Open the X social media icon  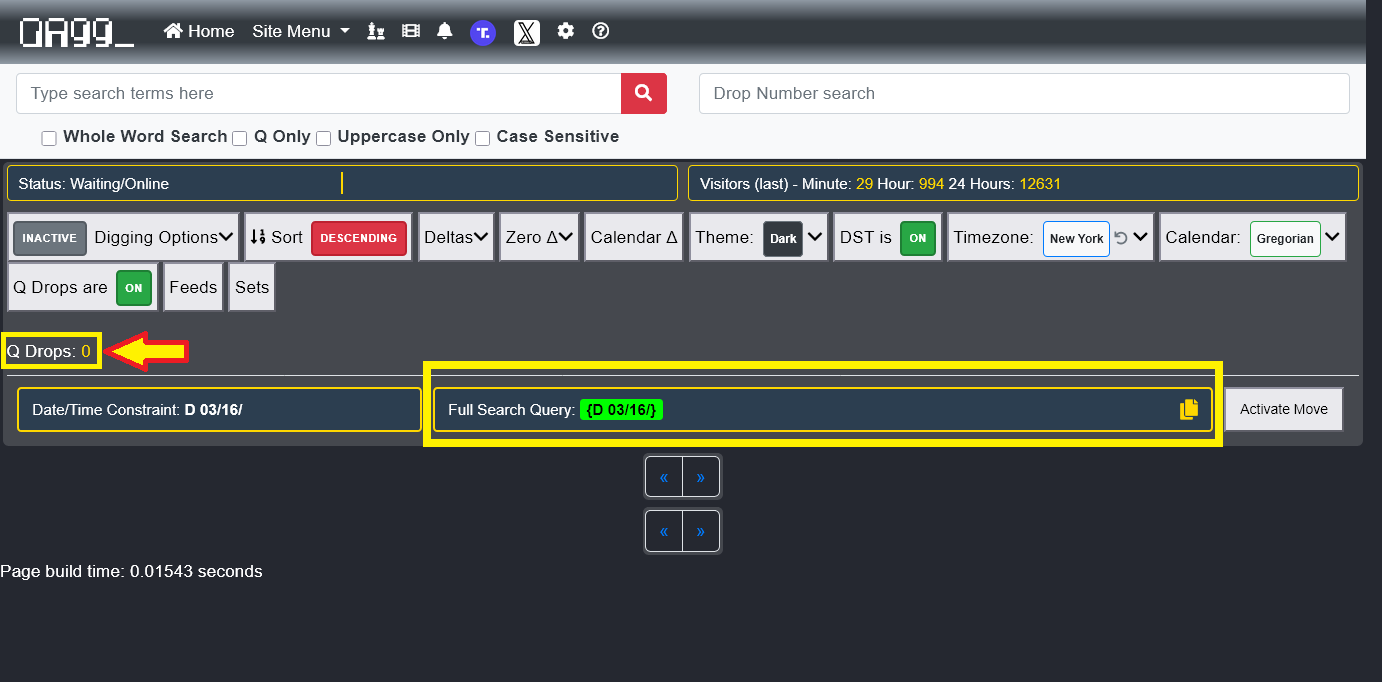(x=527, y=32)
